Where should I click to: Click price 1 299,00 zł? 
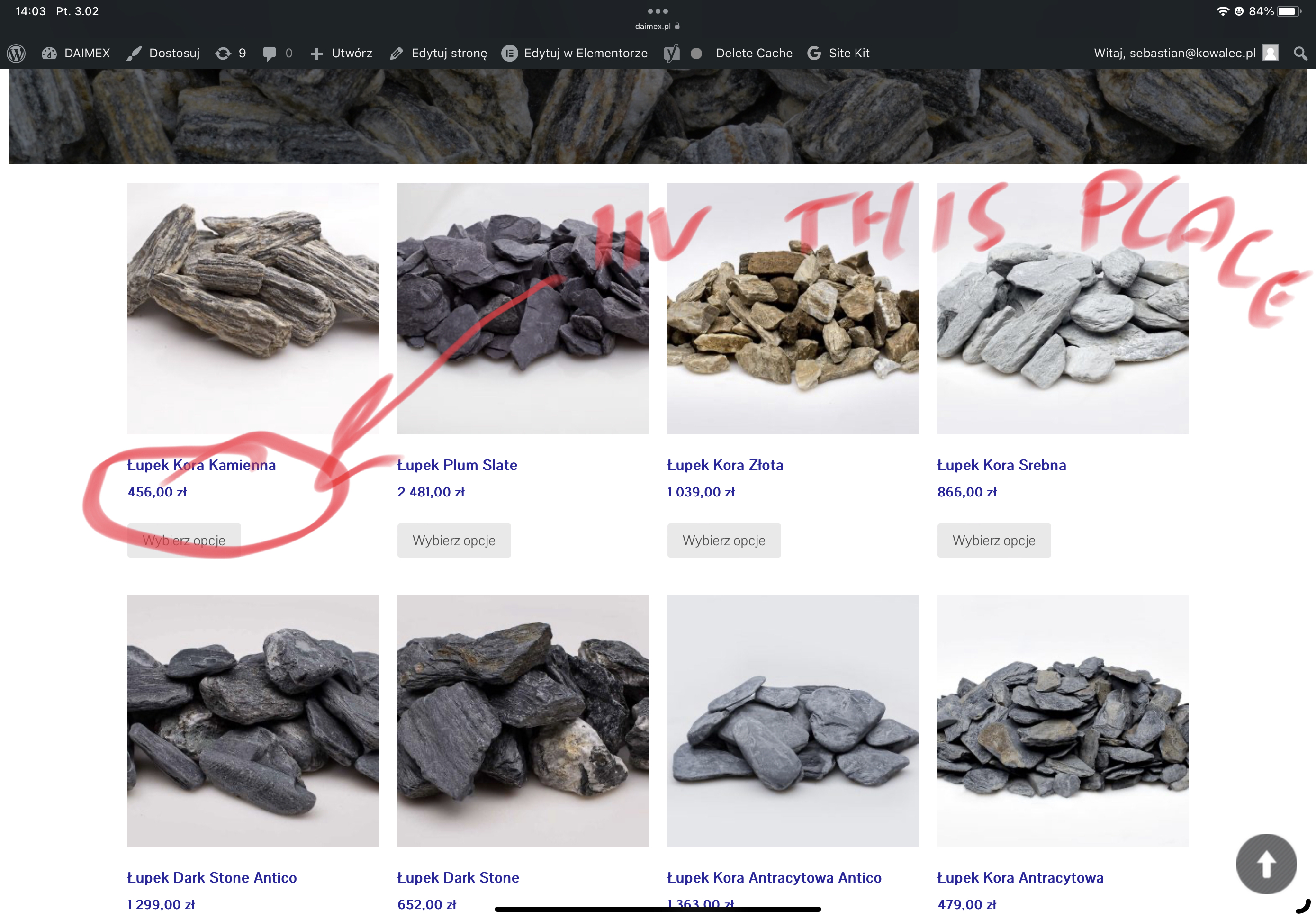click(x=161, y=905)
